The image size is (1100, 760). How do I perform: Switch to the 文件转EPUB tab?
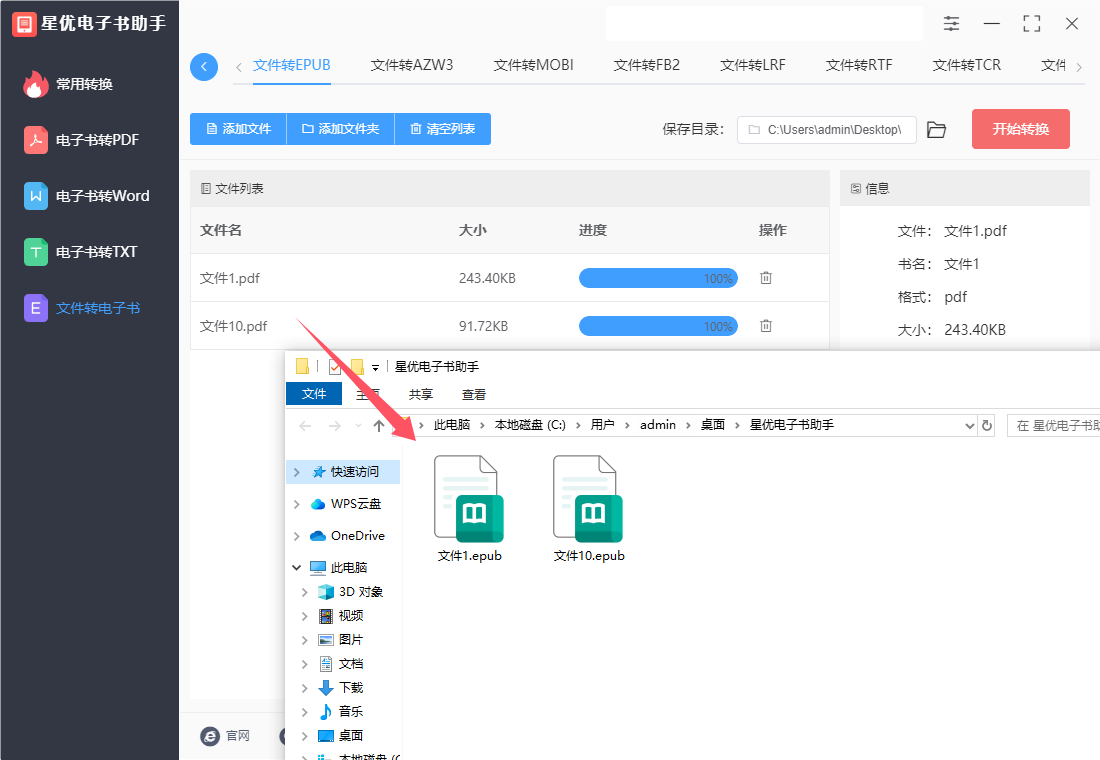click(x=292, y=65)
